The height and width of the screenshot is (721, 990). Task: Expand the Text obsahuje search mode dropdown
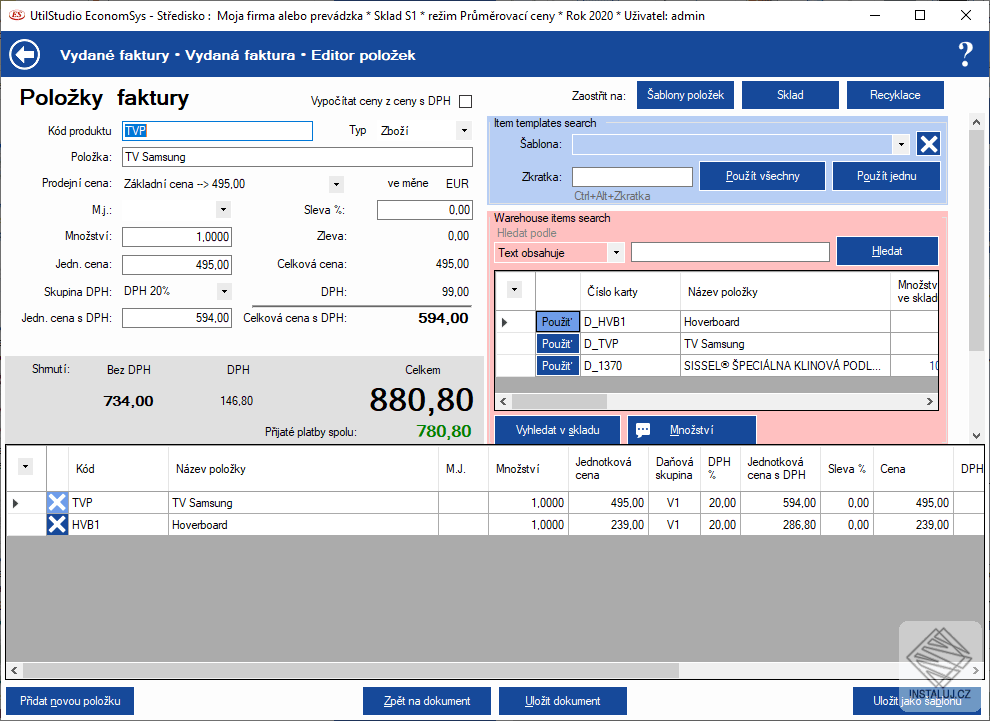tap(616, 253)
